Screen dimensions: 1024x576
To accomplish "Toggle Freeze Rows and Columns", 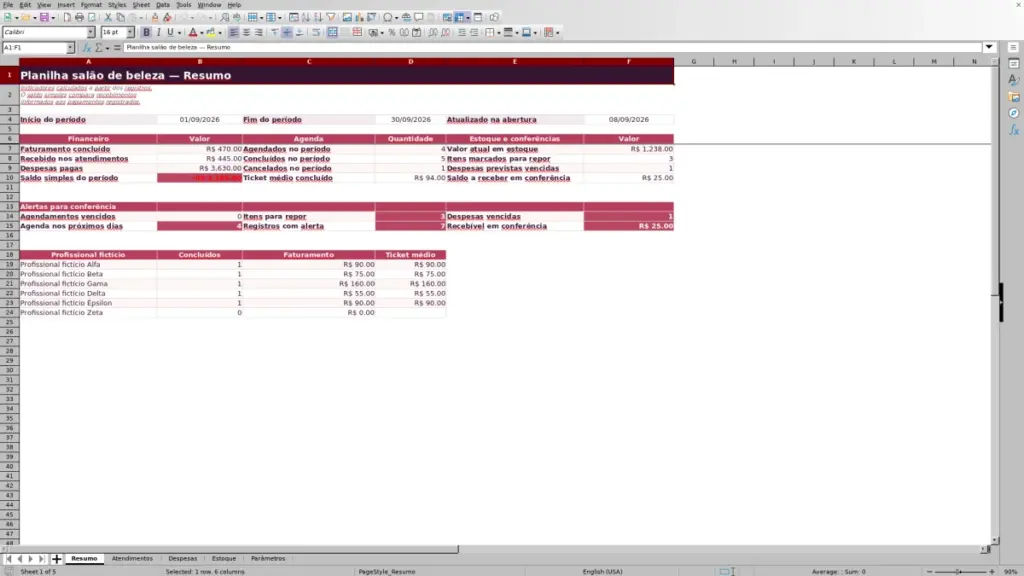I will [x=460, y=18].
